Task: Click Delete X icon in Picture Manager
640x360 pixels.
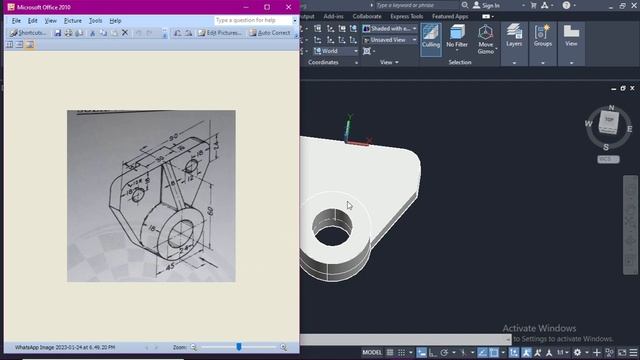Action: (x=125, y=33)
